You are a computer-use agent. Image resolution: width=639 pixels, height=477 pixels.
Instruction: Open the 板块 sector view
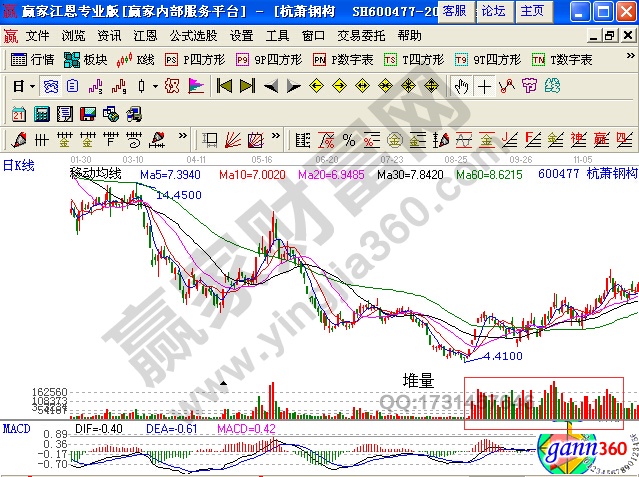point(87,60)
